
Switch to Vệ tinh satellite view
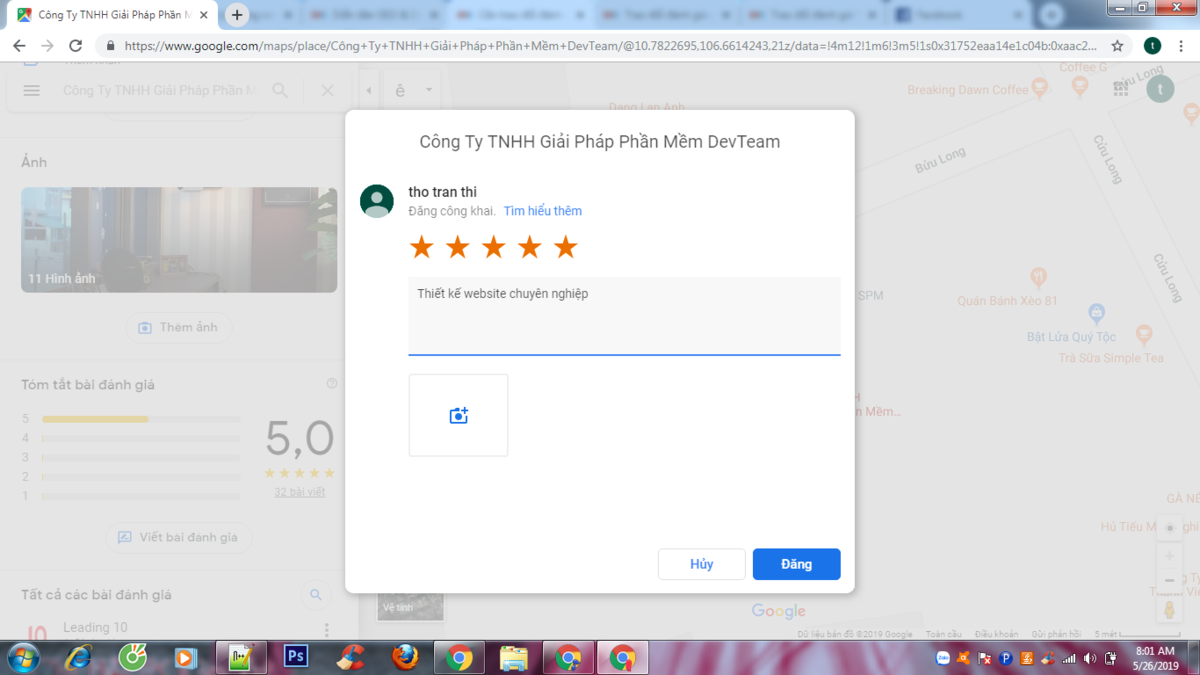pyautogui.click(x=411, y=606)
